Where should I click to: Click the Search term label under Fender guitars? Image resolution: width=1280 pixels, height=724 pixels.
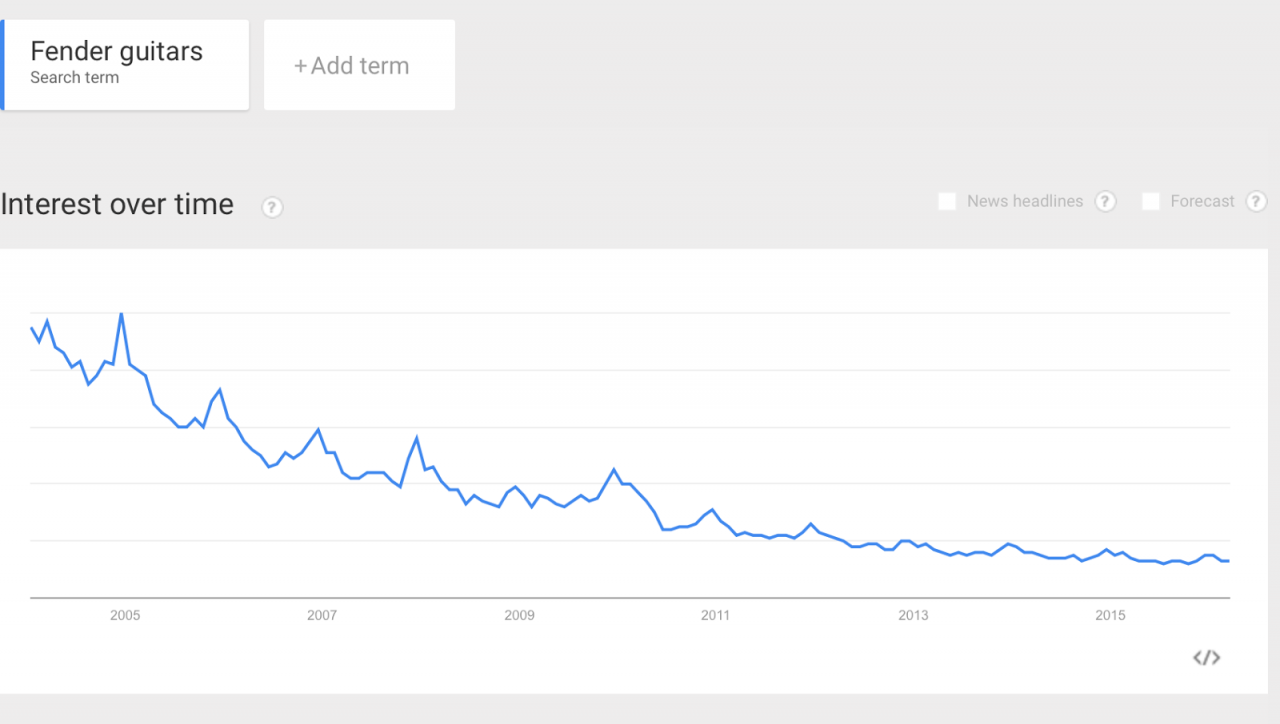click(x=74, y=78)
